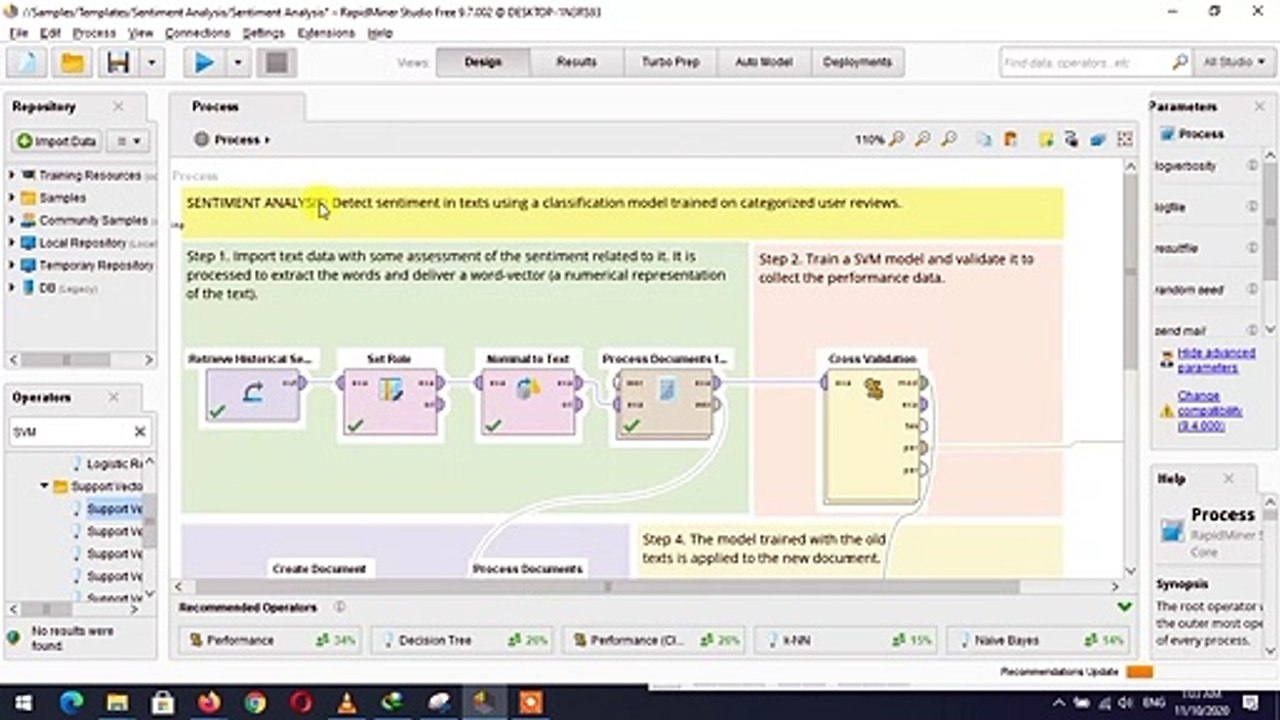Run the process with the blue play button

204,63
